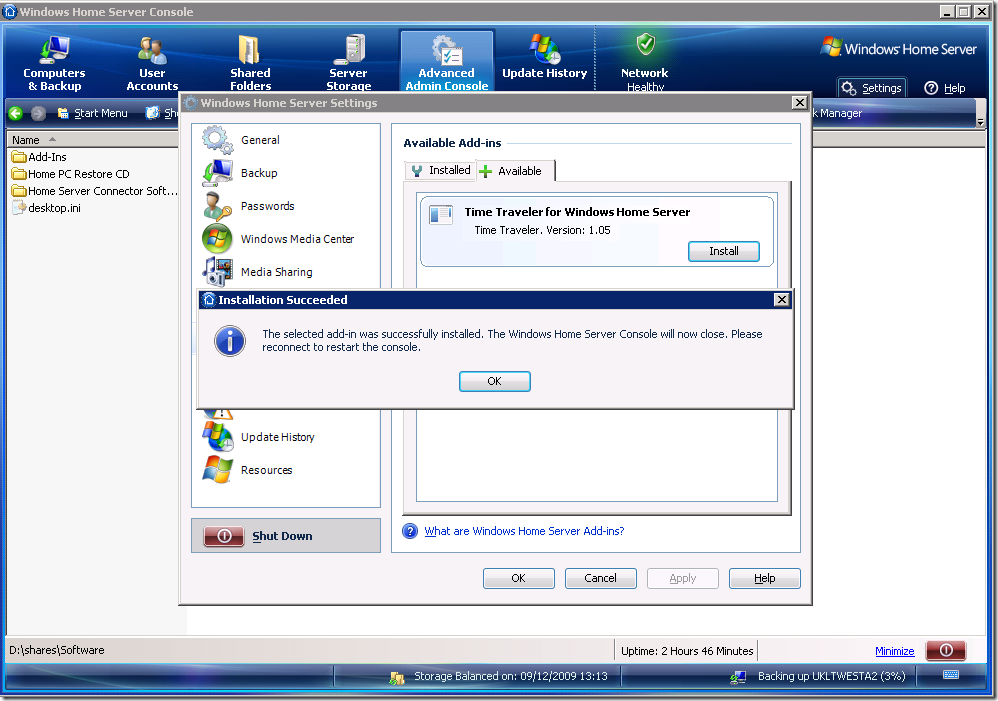Click the red power button in status bar
Viewport: 998px width, 701px height.
point(946,650)
